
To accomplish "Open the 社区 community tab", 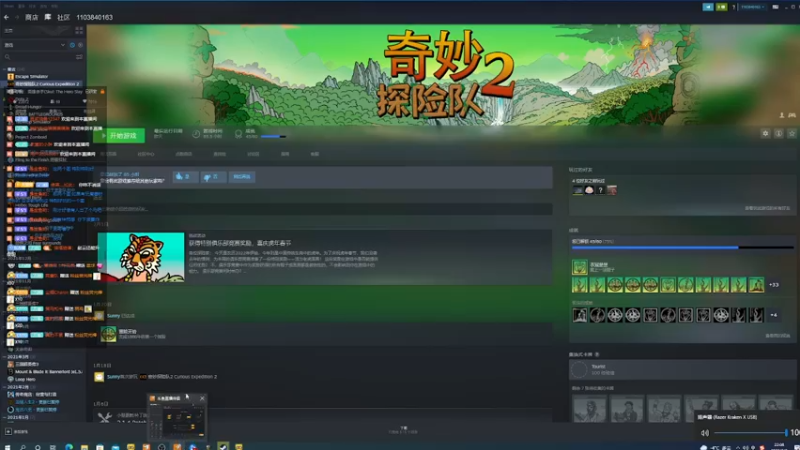I will [63, 17].
